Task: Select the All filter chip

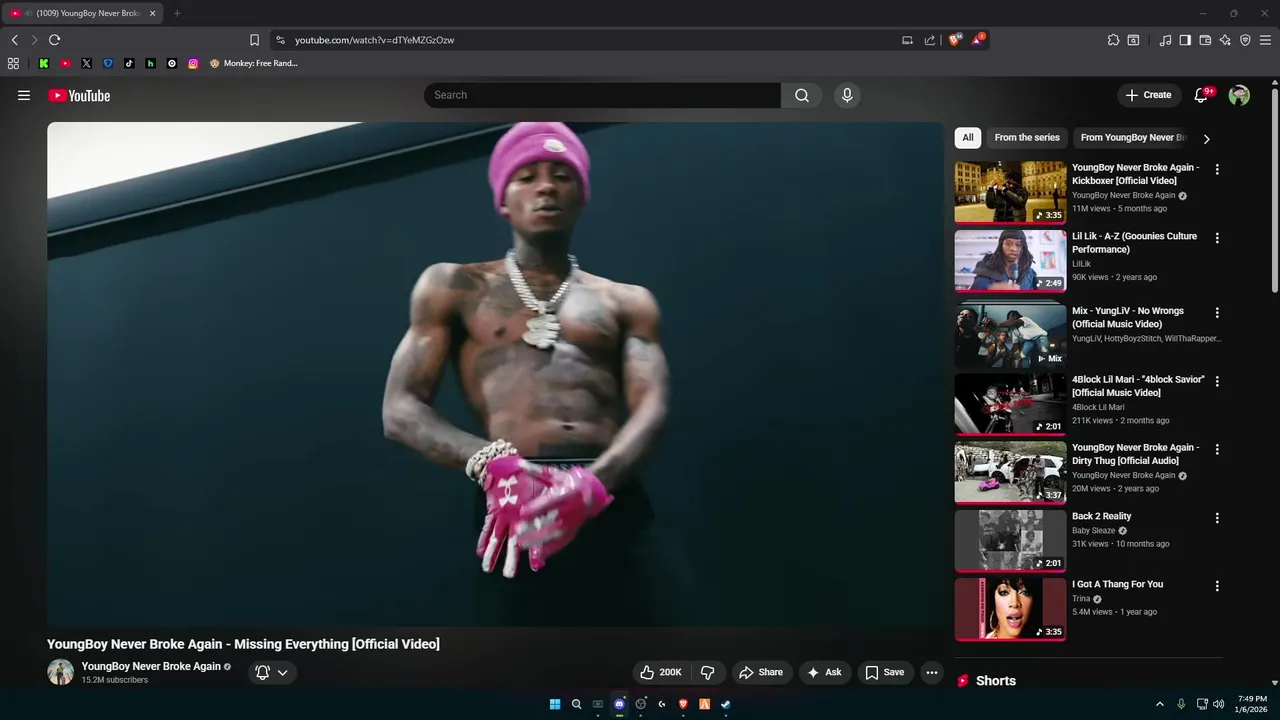Action: click(x=968, y=138)
